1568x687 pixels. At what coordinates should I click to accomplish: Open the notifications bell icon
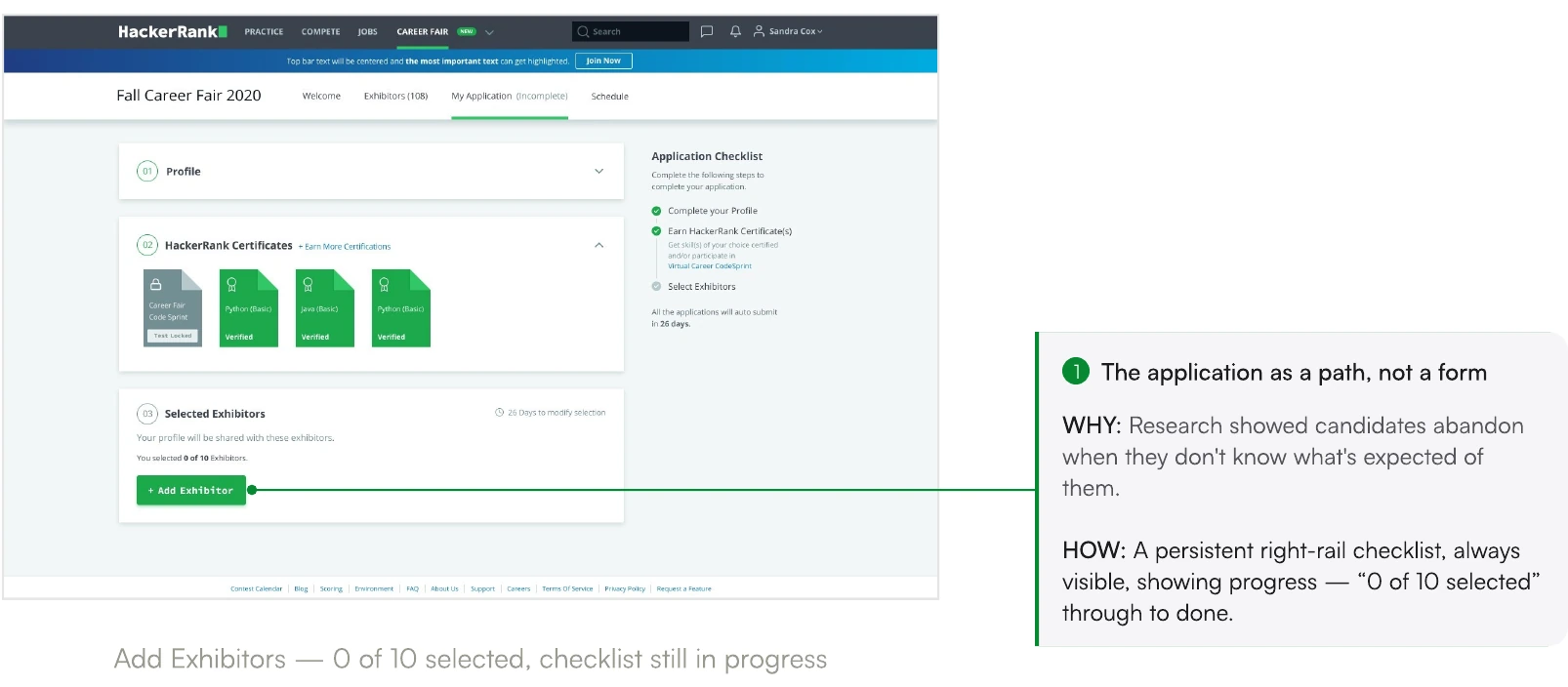(x=735, y=31)
